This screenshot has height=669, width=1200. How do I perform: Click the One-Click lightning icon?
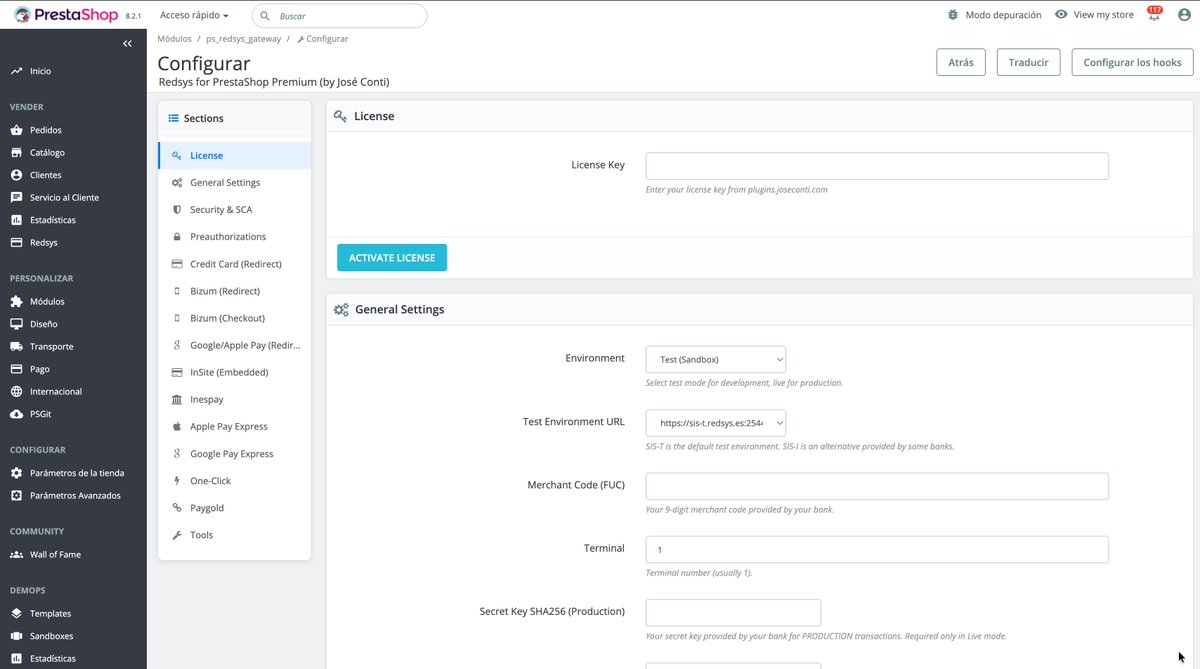[177, 481]
